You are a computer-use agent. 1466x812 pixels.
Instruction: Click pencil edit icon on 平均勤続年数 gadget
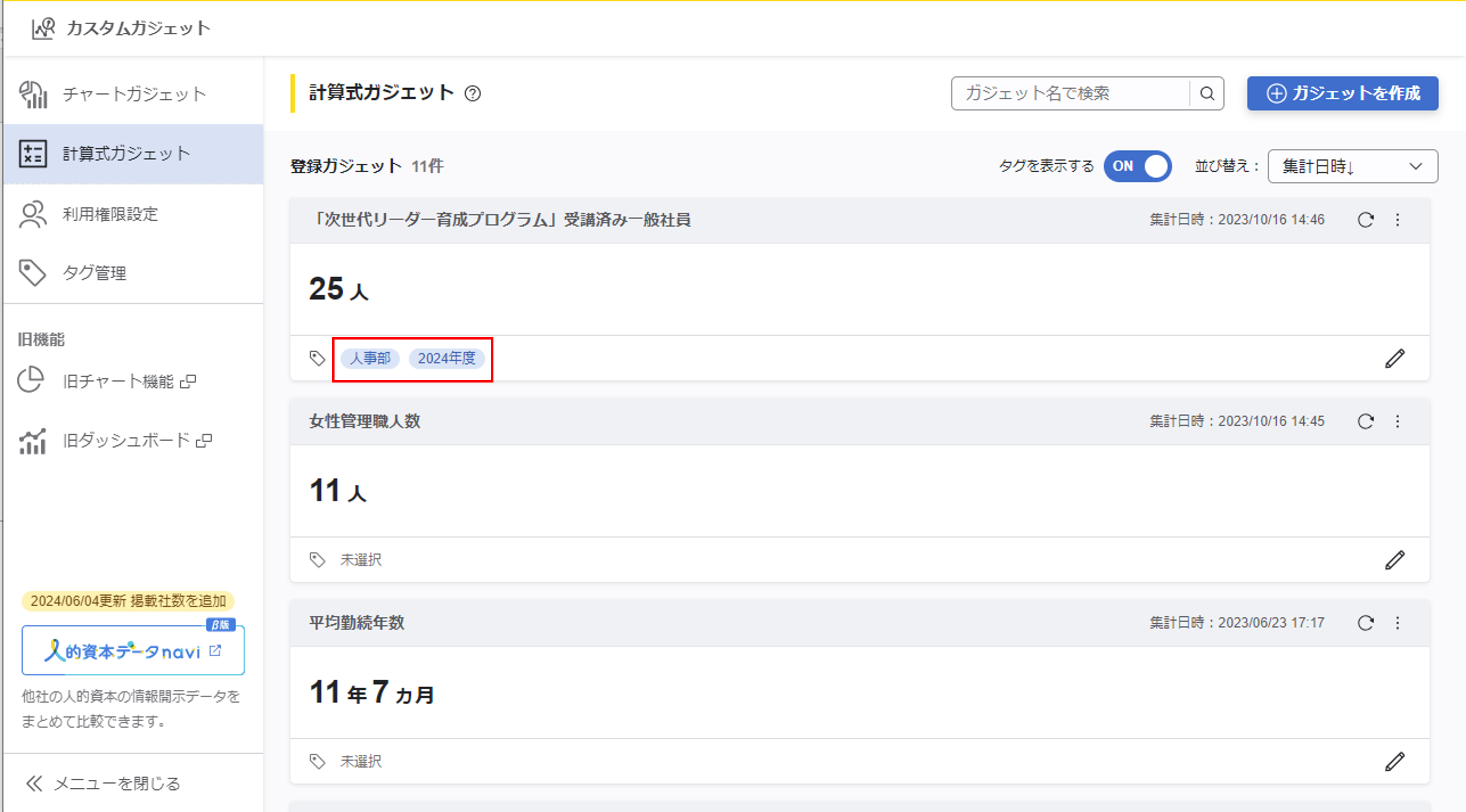1394,761
